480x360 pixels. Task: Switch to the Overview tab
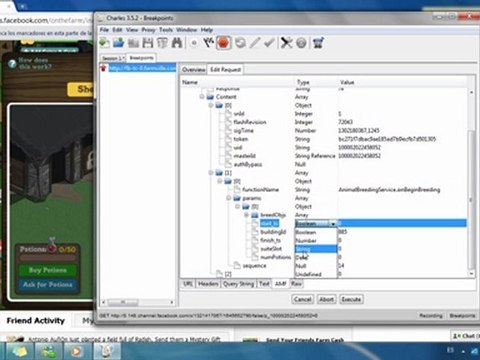tap(193, 69)
